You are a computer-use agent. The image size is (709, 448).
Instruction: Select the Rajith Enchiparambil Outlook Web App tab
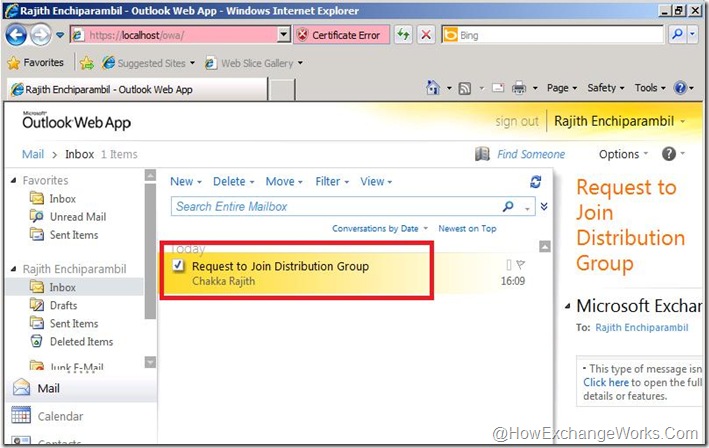tap(137, 89)
